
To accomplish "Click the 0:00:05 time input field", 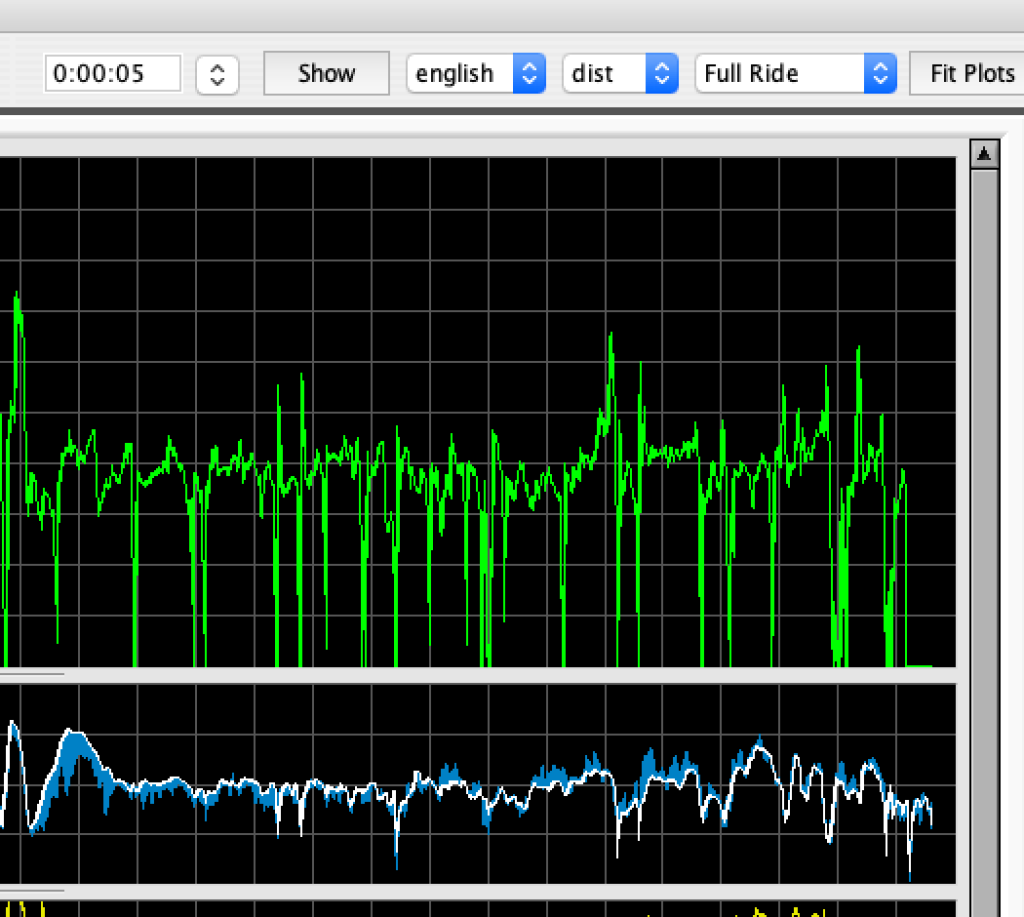I will click(x=113, y=73).
